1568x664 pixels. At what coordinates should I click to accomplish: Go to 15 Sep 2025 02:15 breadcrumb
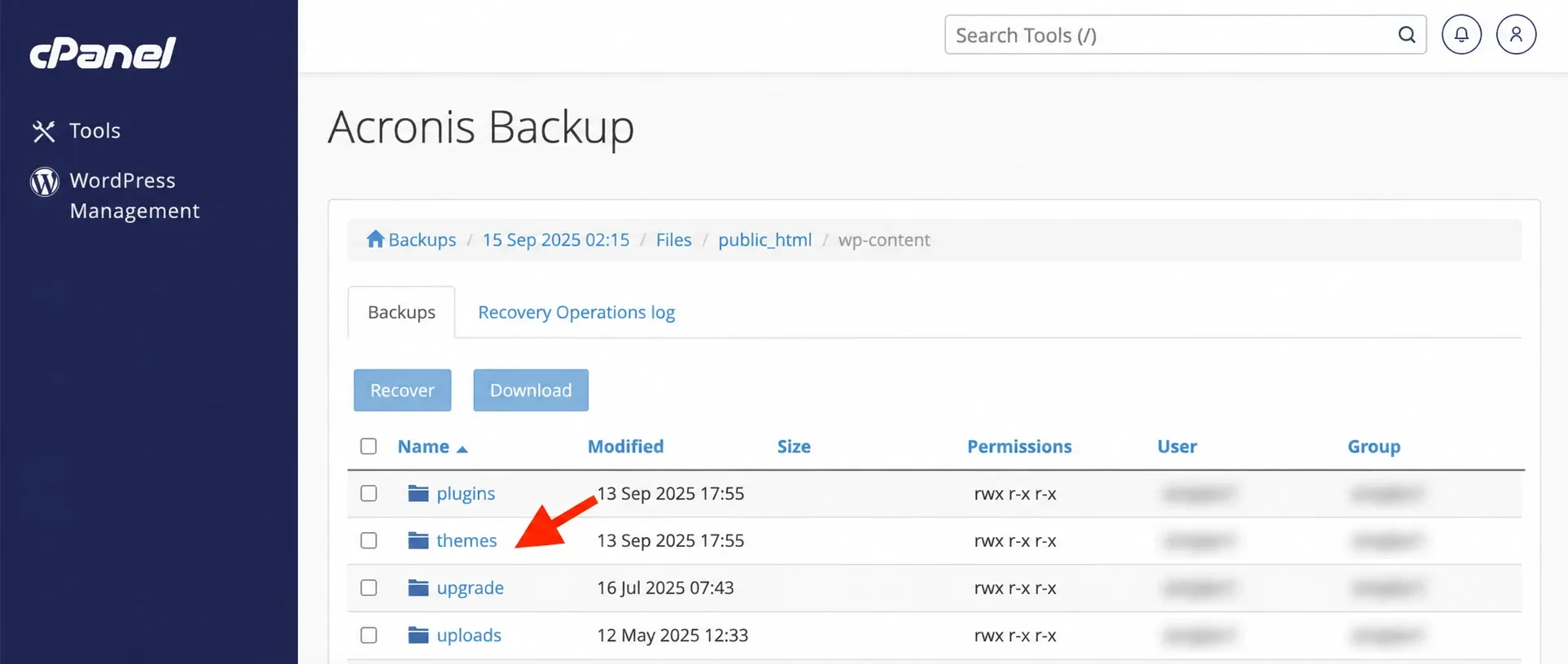(x=556, y=239)
